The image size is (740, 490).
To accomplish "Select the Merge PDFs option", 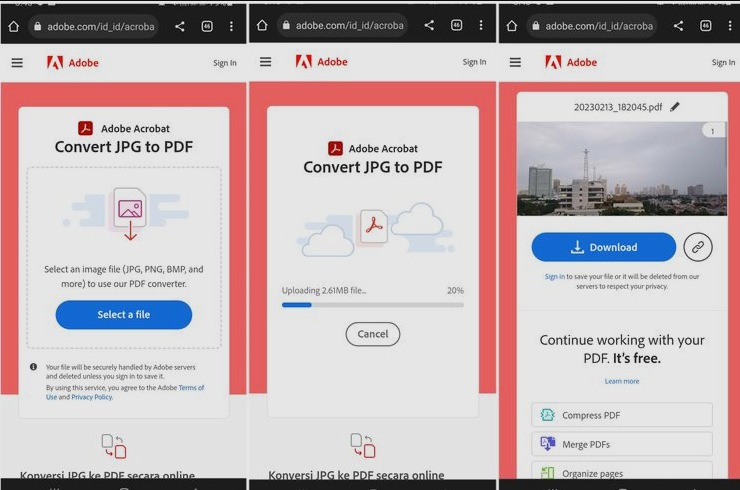I will coord(622,444).
